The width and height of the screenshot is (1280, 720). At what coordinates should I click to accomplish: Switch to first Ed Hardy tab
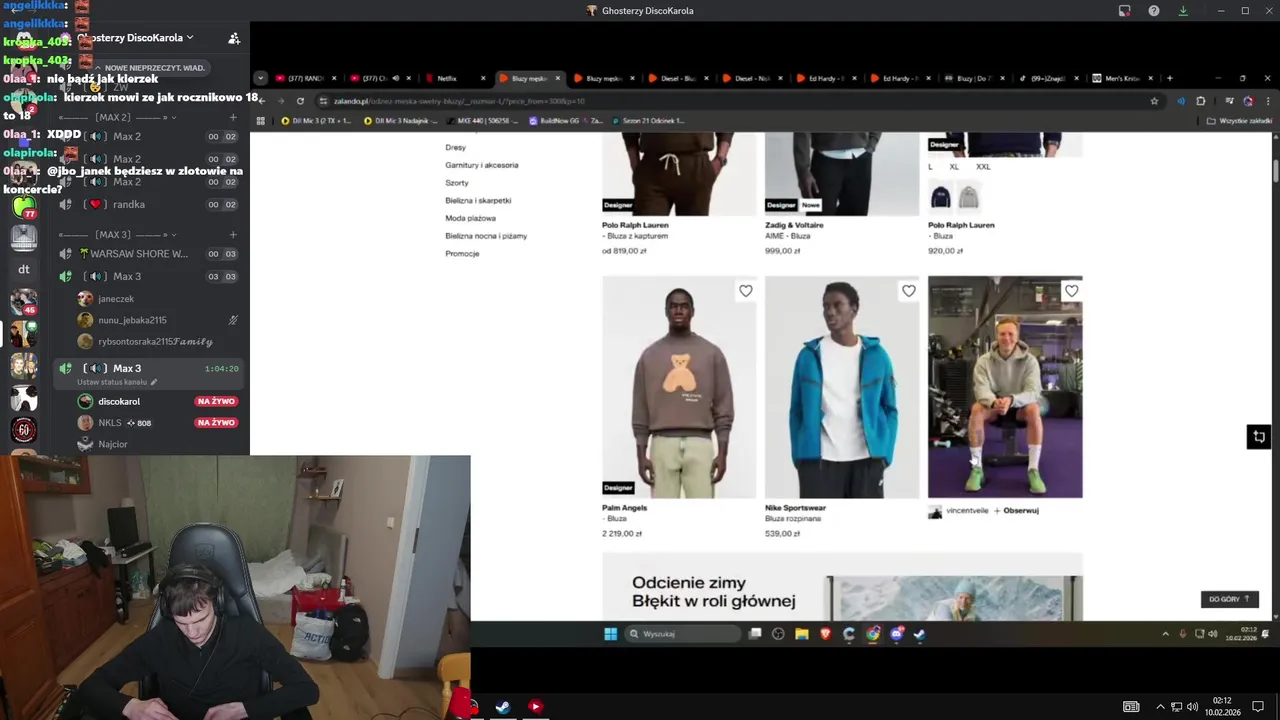[827, 78]
